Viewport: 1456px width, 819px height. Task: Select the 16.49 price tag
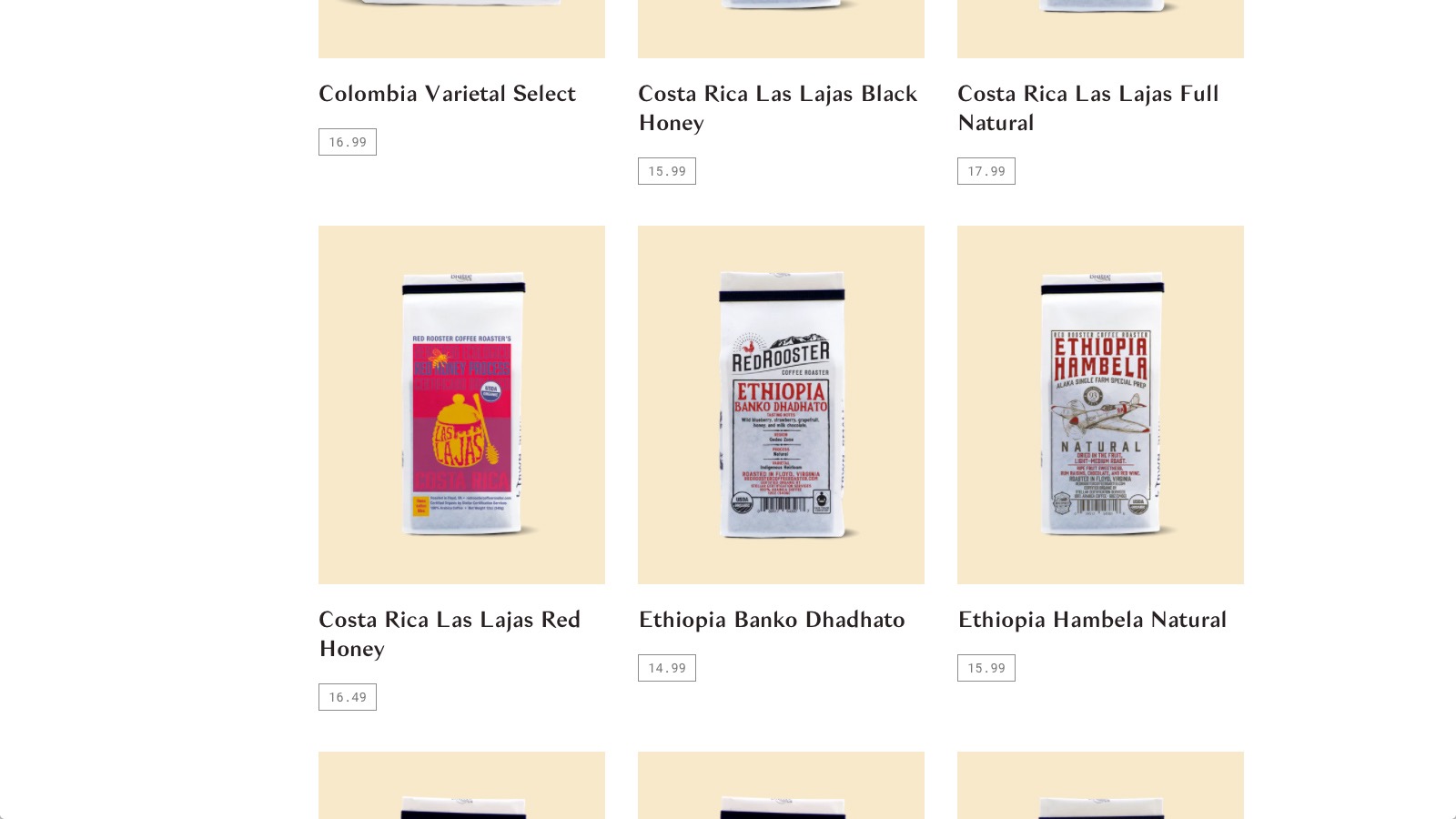coord(348,697)
